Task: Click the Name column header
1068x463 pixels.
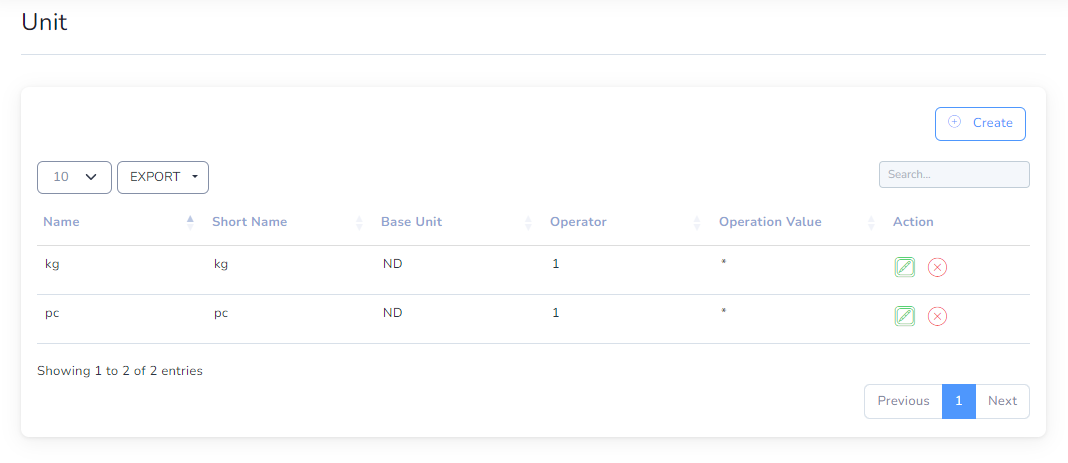Action: (x=61, y=222)
